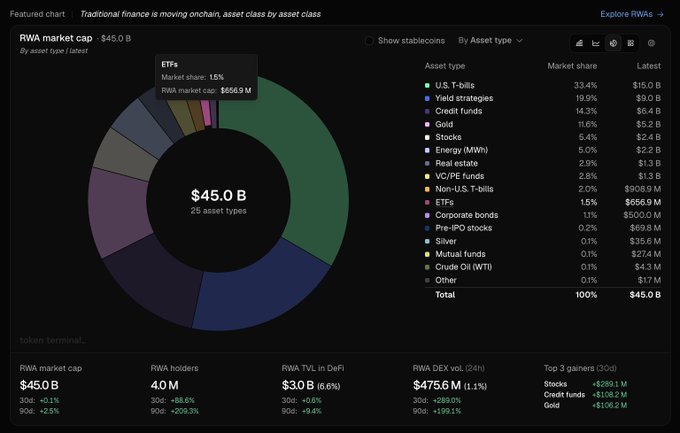
Task: Click the Stocks +$289.1 M top gainer
Action: pos(585,384)
